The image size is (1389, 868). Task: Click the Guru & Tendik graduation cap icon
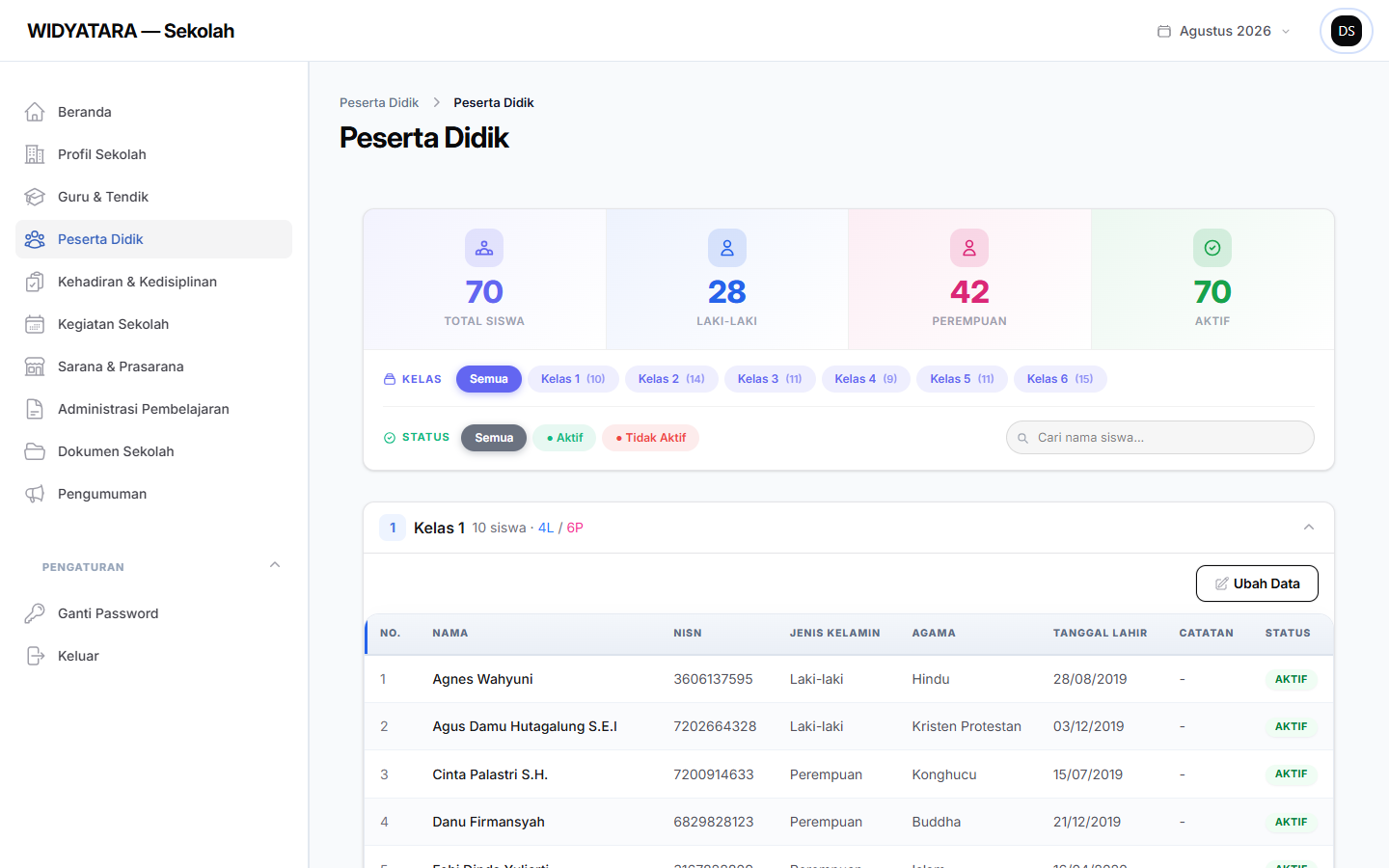35,197
